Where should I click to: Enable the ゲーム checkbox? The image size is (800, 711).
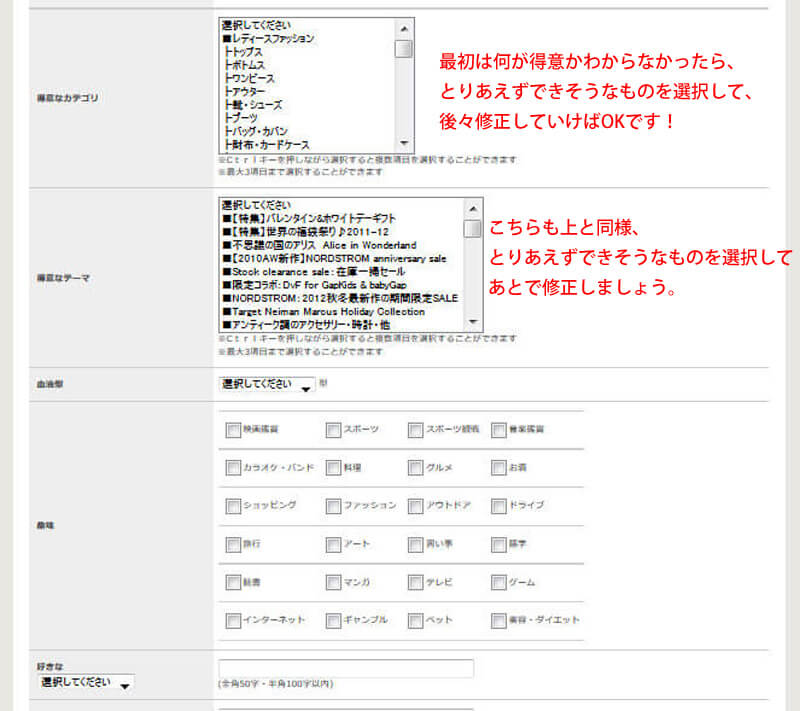(498, 583)
